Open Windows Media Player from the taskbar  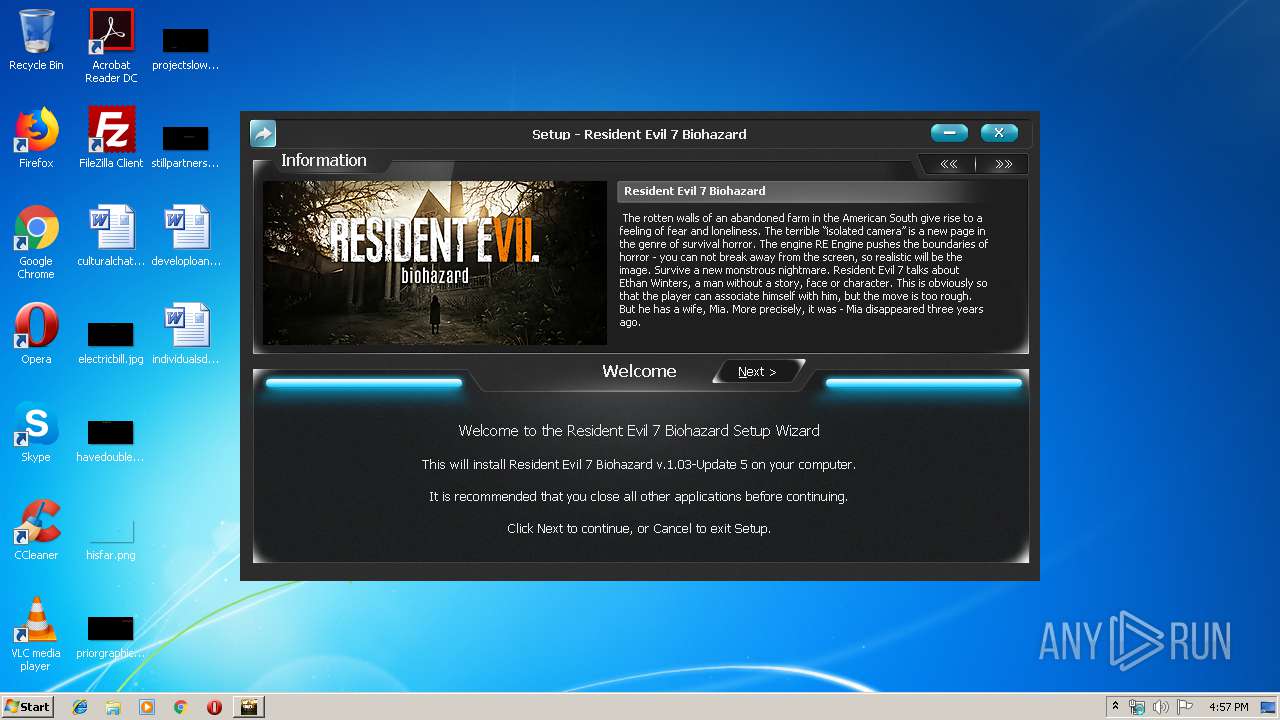tap(147, 707)
